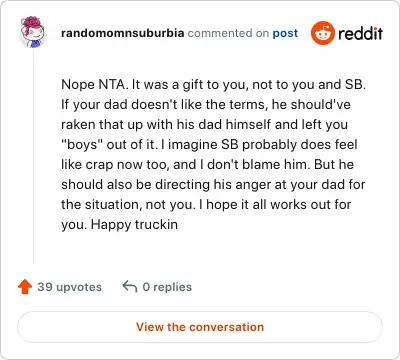Click 'the situation, not you' line
This screenshot has height=360, width=400.
pos(206,204)
